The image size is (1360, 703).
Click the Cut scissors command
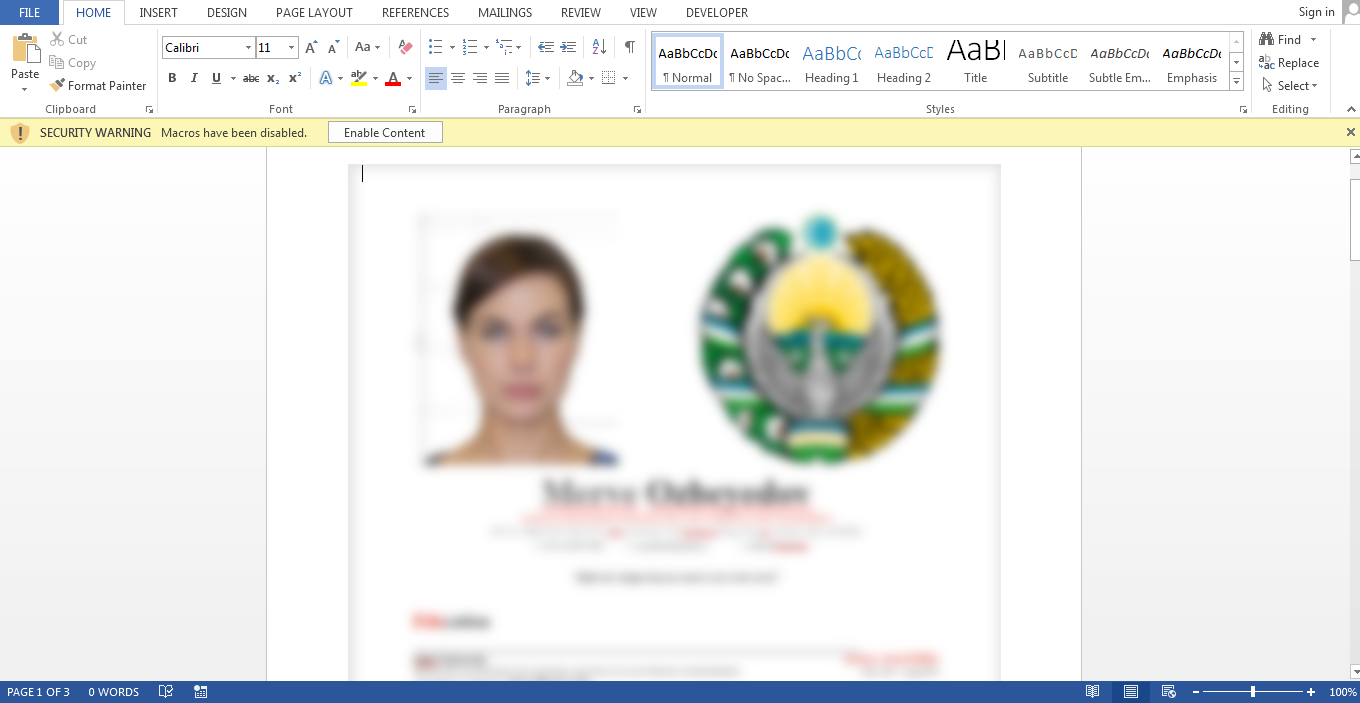(68, 40)
